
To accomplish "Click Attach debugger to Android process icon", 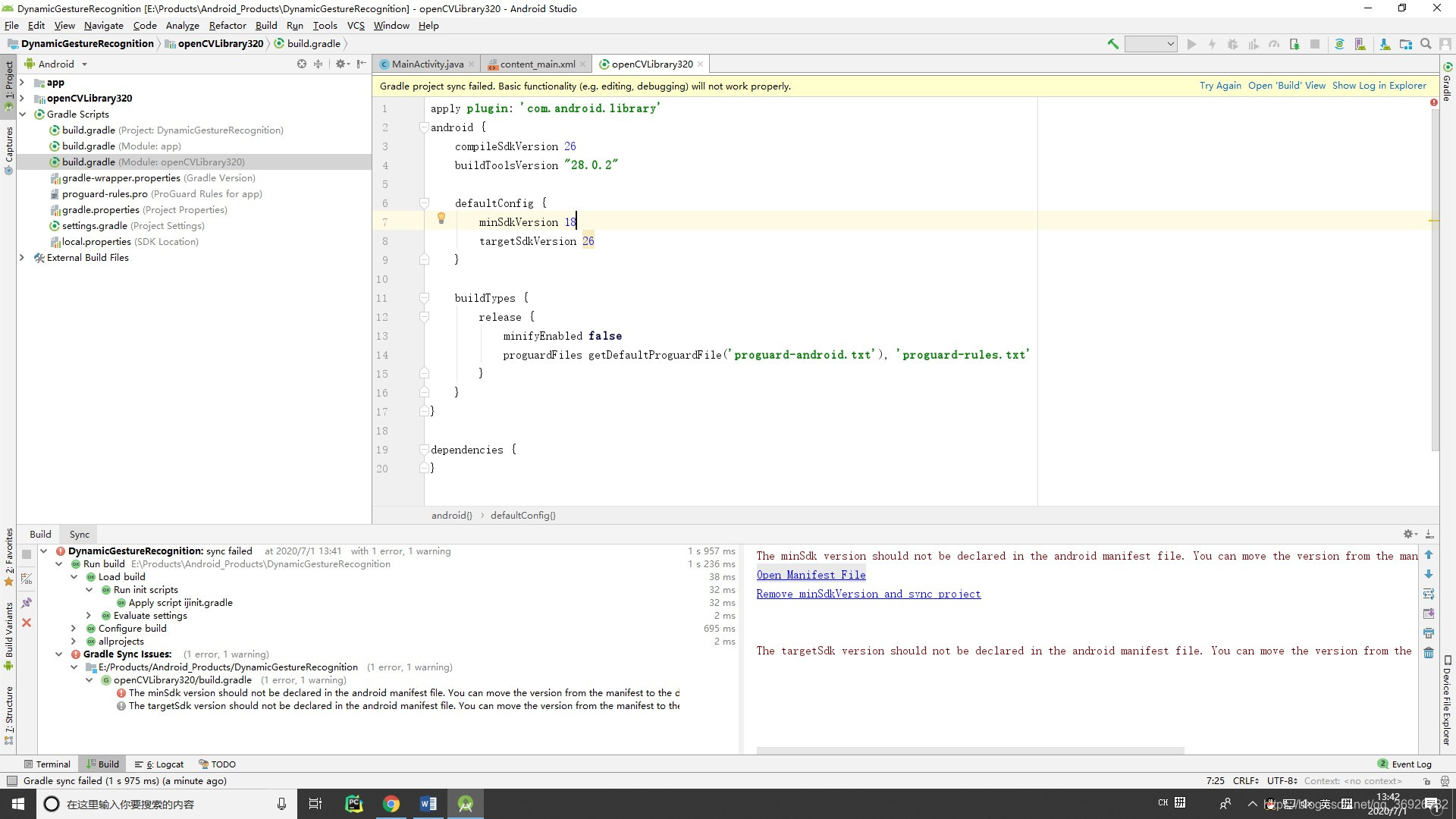I will click(1294, 44).
